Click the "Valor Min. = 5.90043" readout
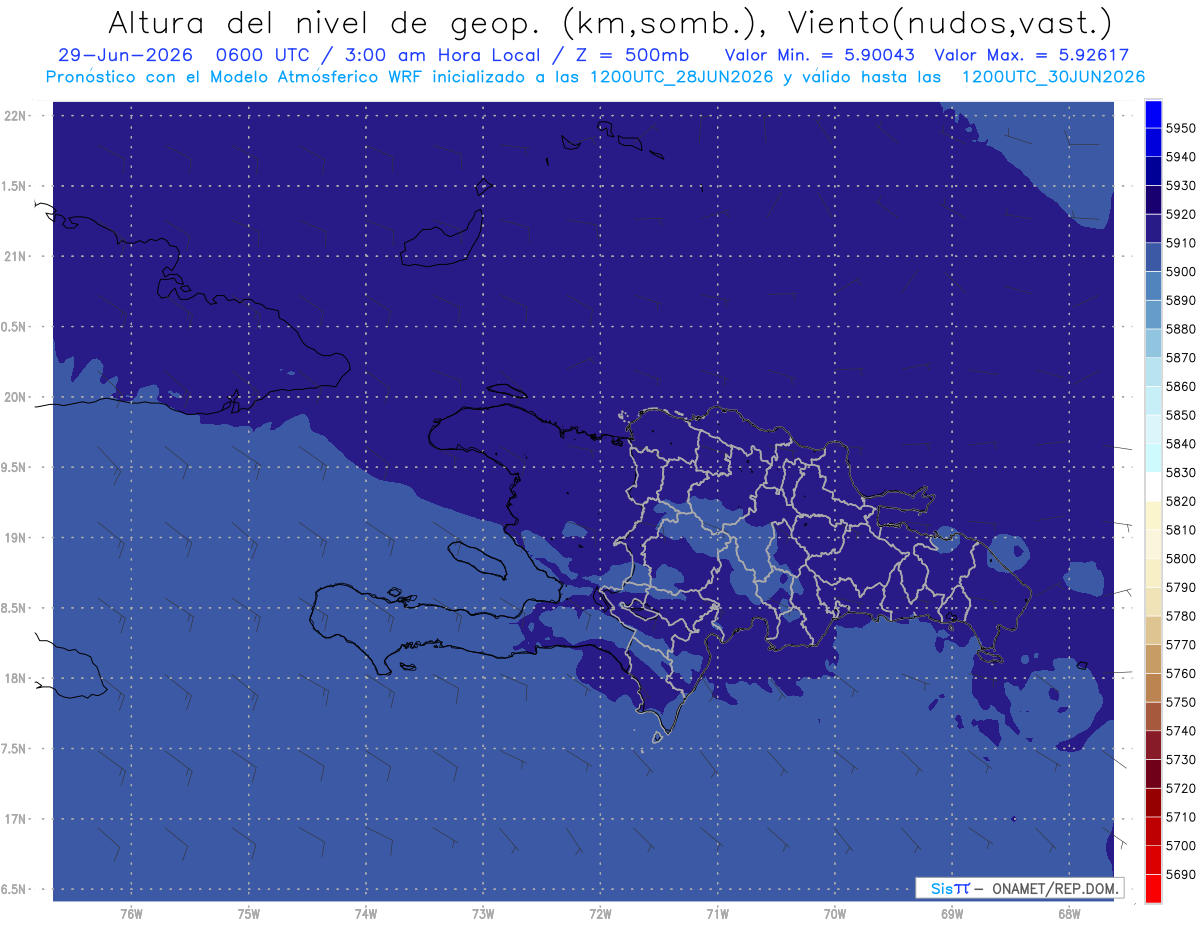Screen dimensions: 1200x927 pyautogui.click(x=820, y=56)
